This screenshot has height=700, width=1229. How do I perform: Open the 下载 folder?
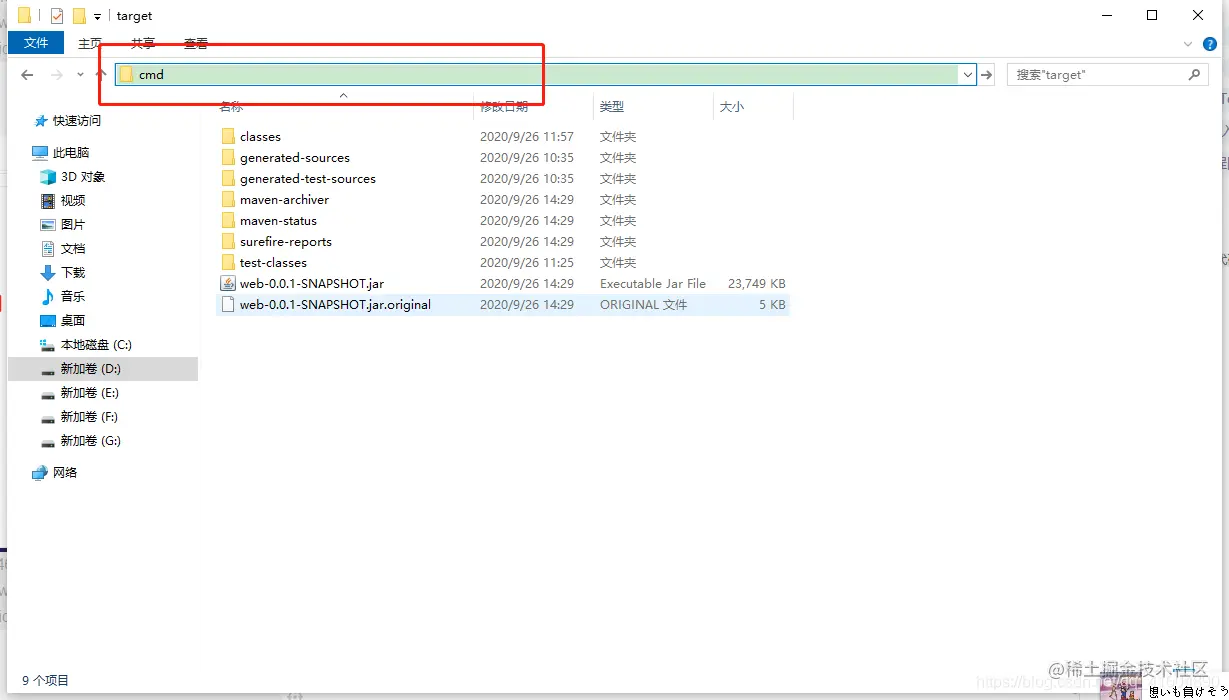73,272
